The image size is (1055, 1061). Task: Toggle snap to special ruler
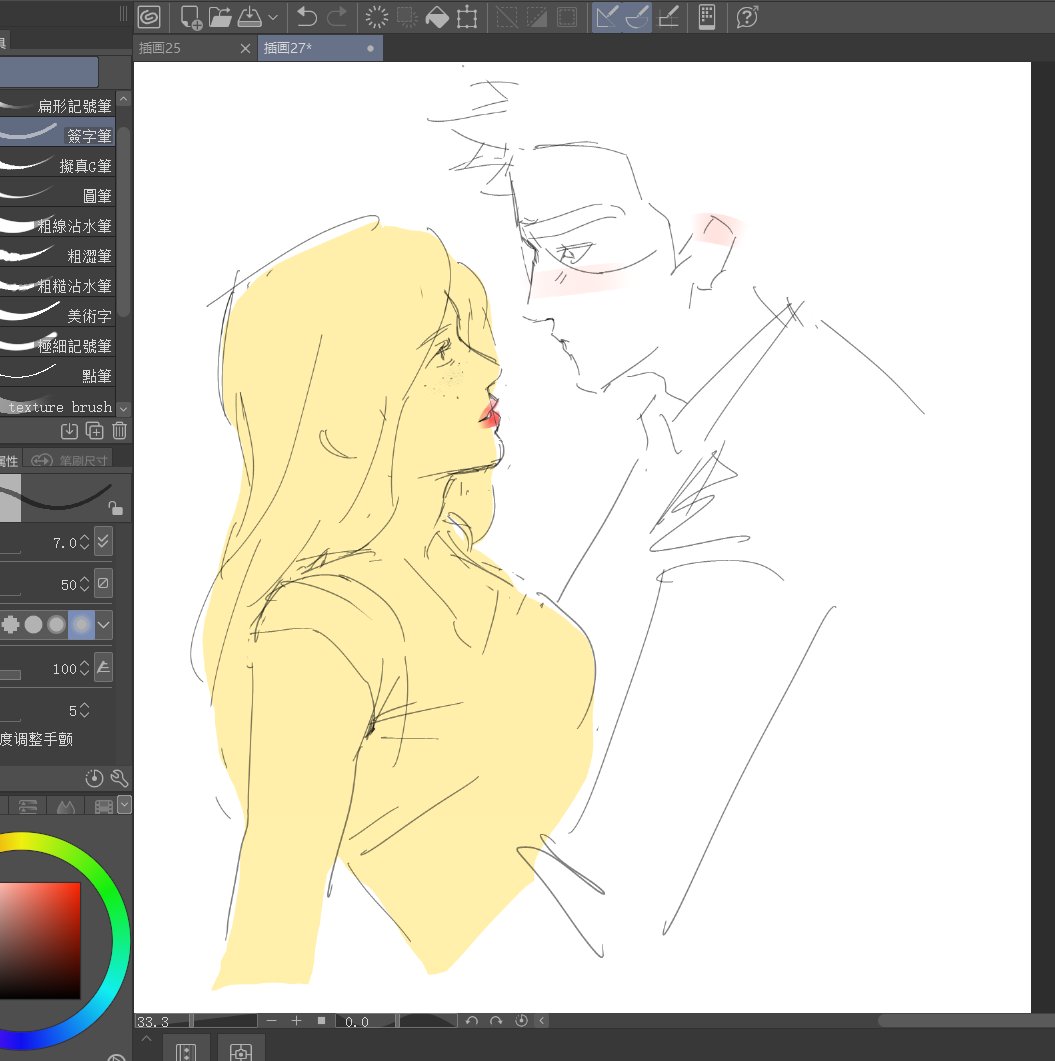click(x=637, y=17)
